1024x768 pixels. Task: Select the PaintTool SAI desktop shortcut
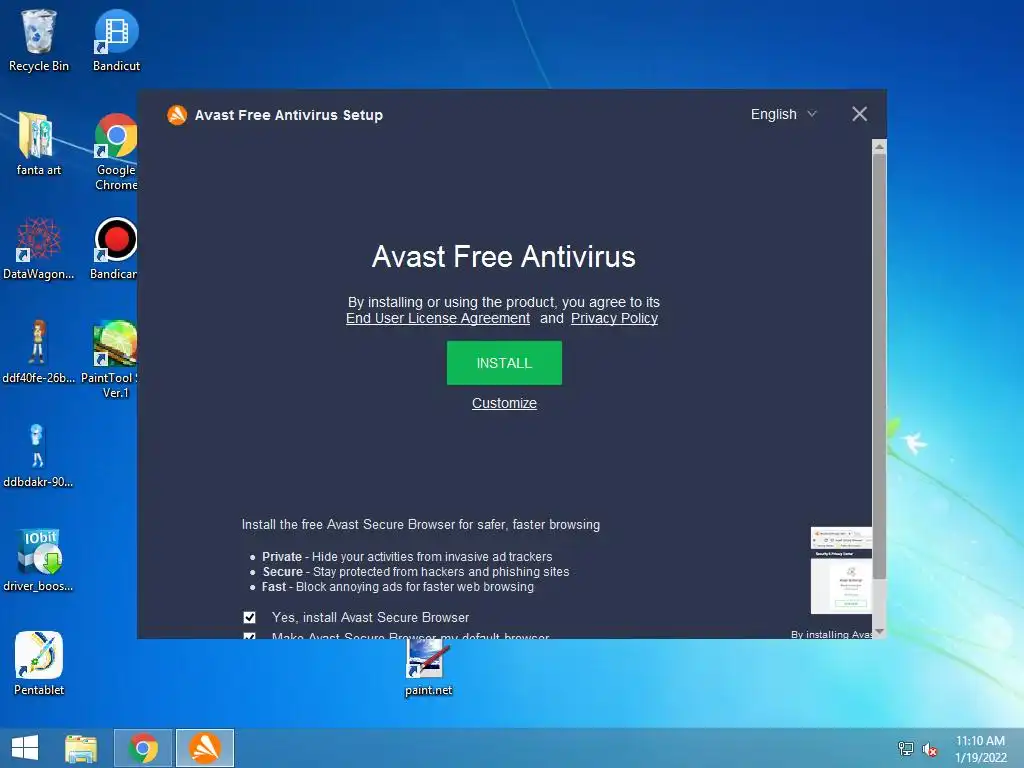tap(111, 359)
